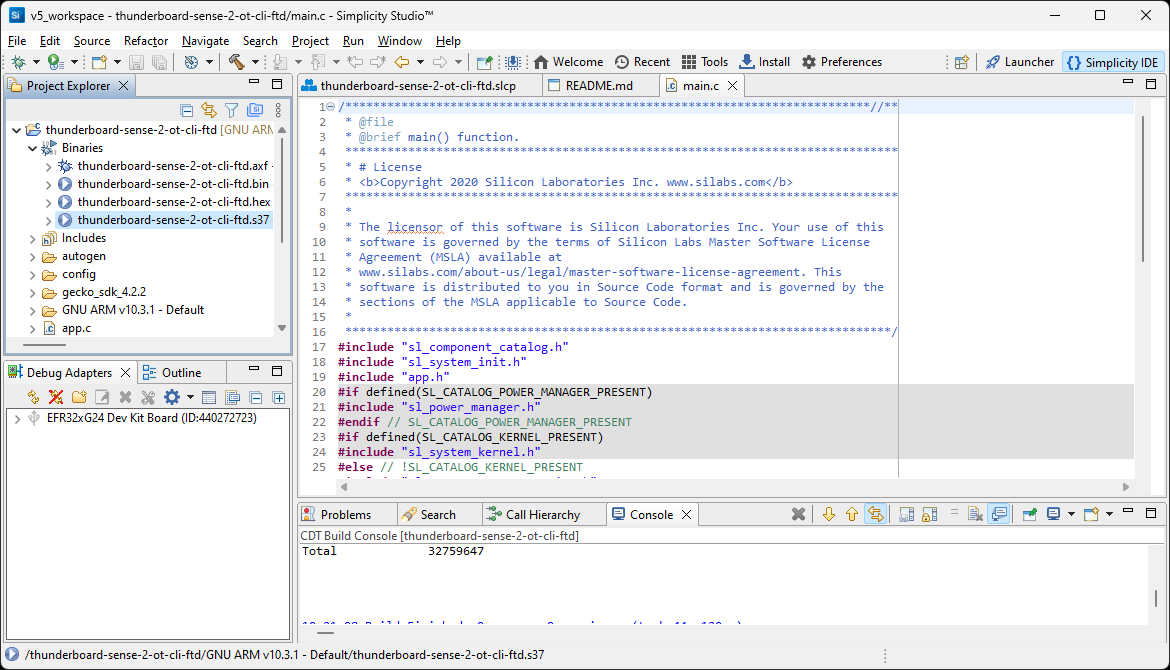Toggle showing console on standard out change
The image size is (1170, 670).
(998, 513)
